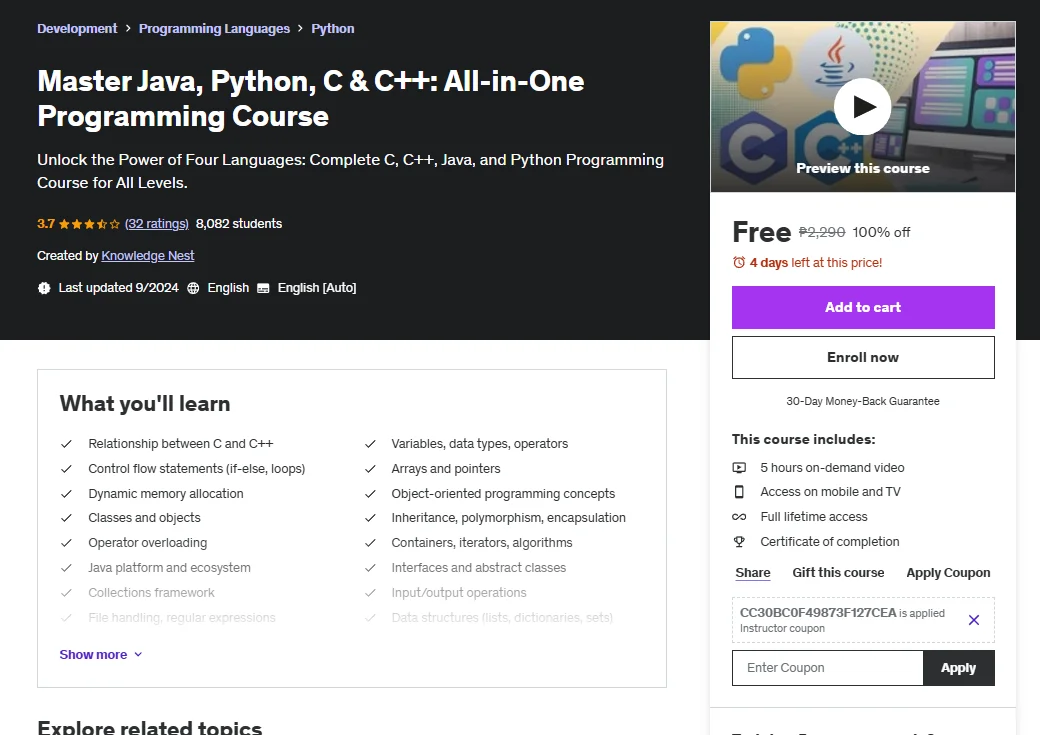Viewport: 1040px width, 735px height.
Task: Click the Enroll now button
Action: pyautogui.click(x=863, y=358)
